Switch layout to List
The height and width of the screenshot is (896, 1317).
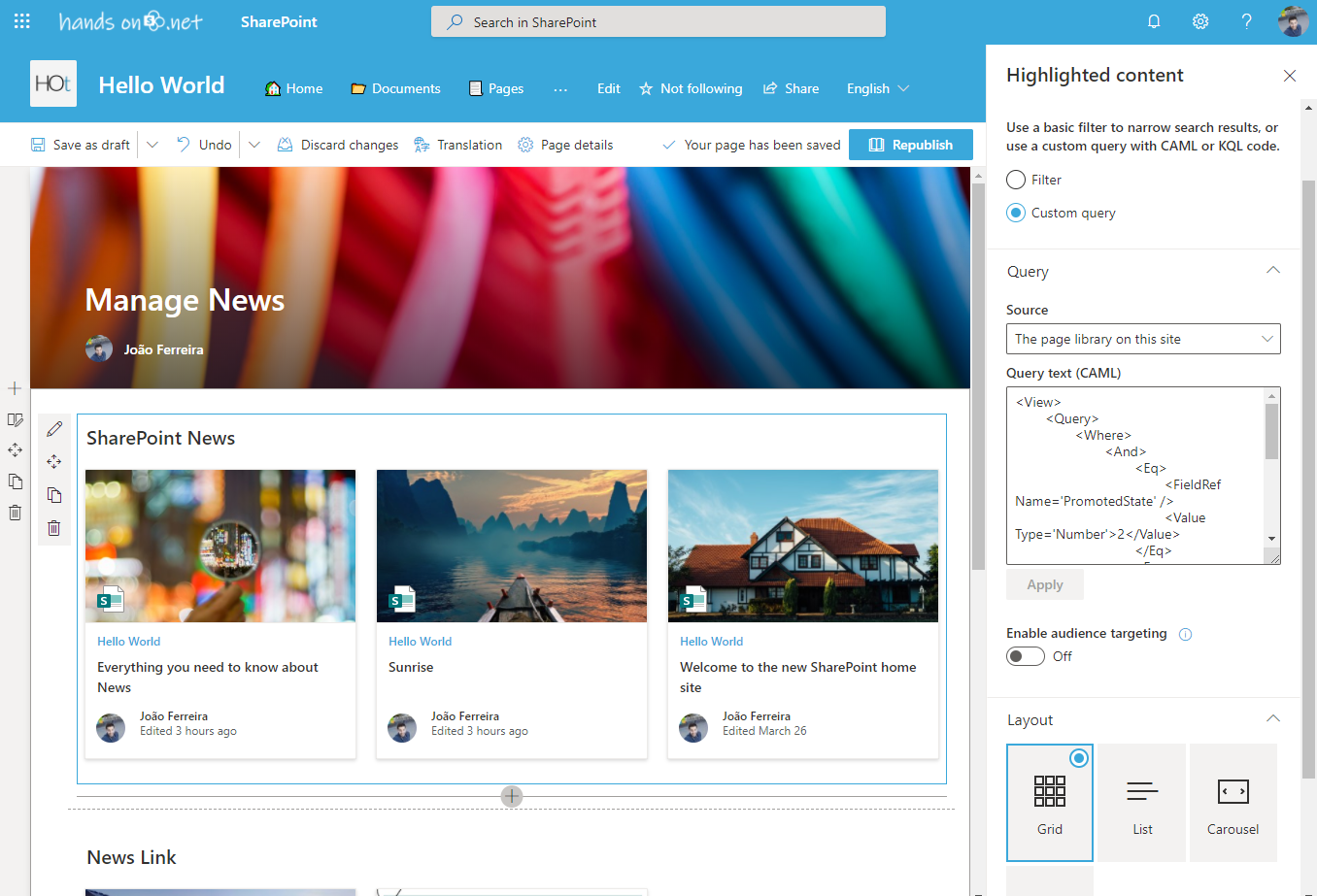coord(1141,803)
